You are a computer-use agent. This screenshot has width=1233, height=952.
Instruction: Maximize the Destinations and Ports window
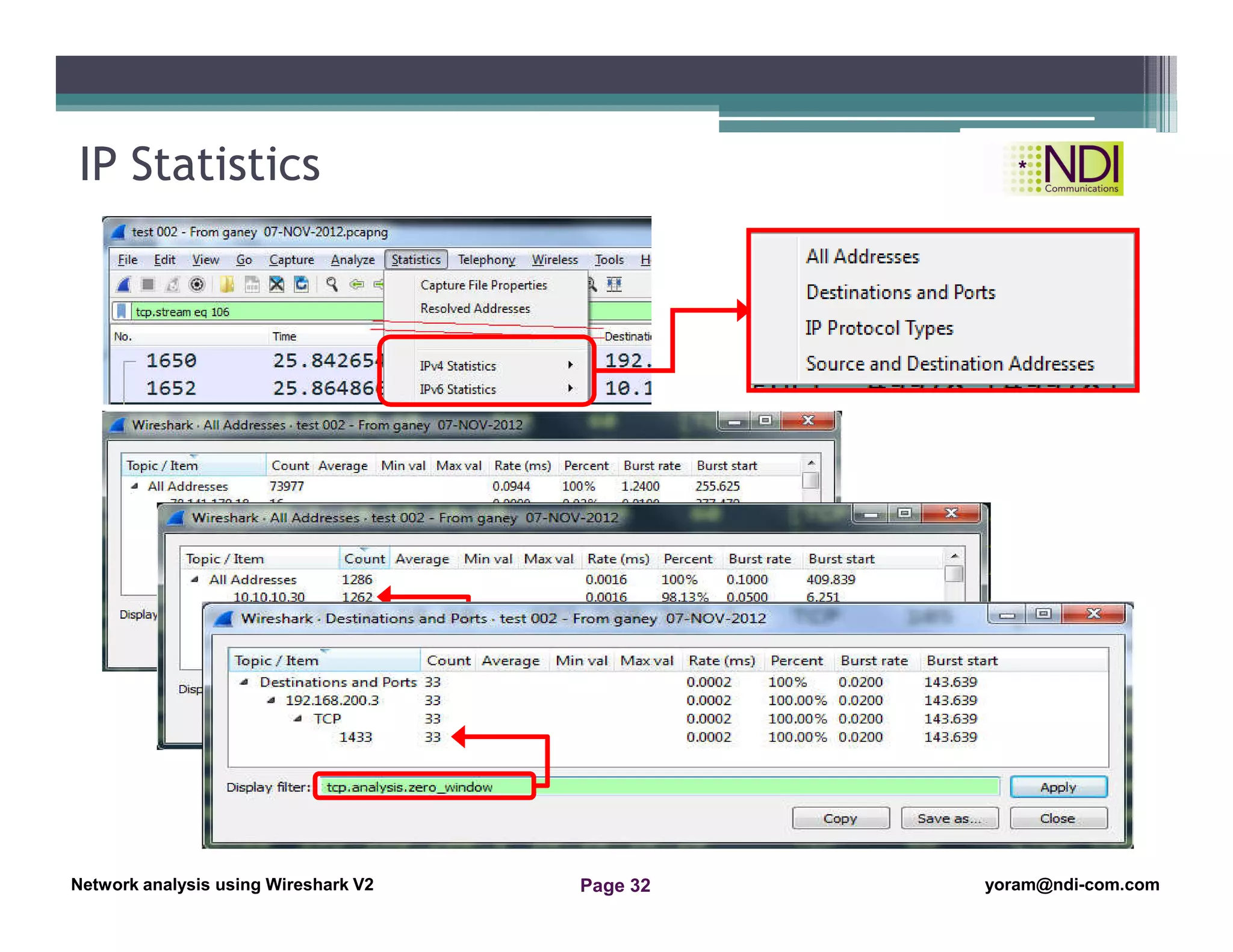(1043, 614)
